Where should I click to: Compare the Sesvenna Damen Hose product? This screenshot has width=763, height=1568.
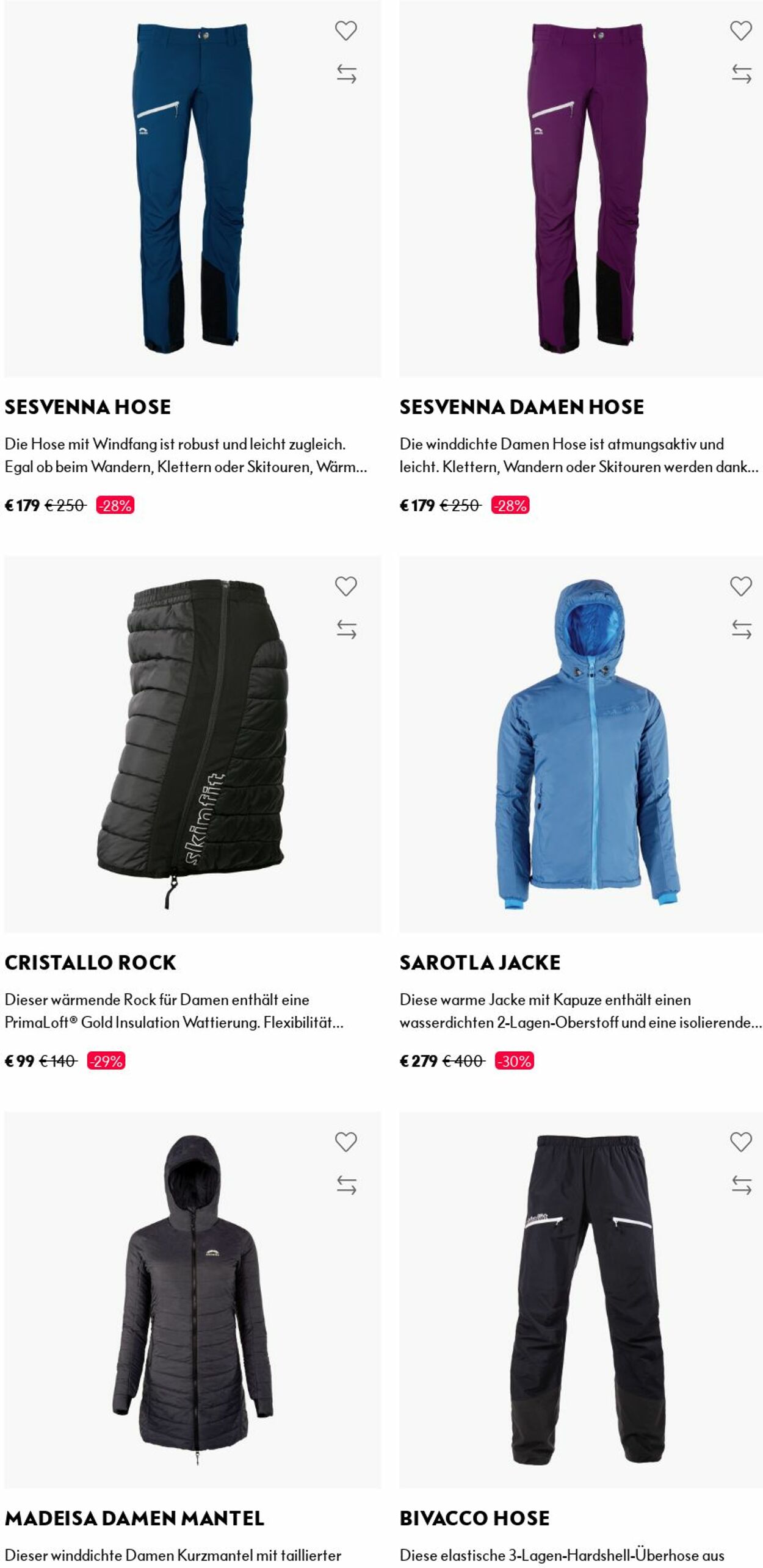pyautogui.click(x=742, y=74)
